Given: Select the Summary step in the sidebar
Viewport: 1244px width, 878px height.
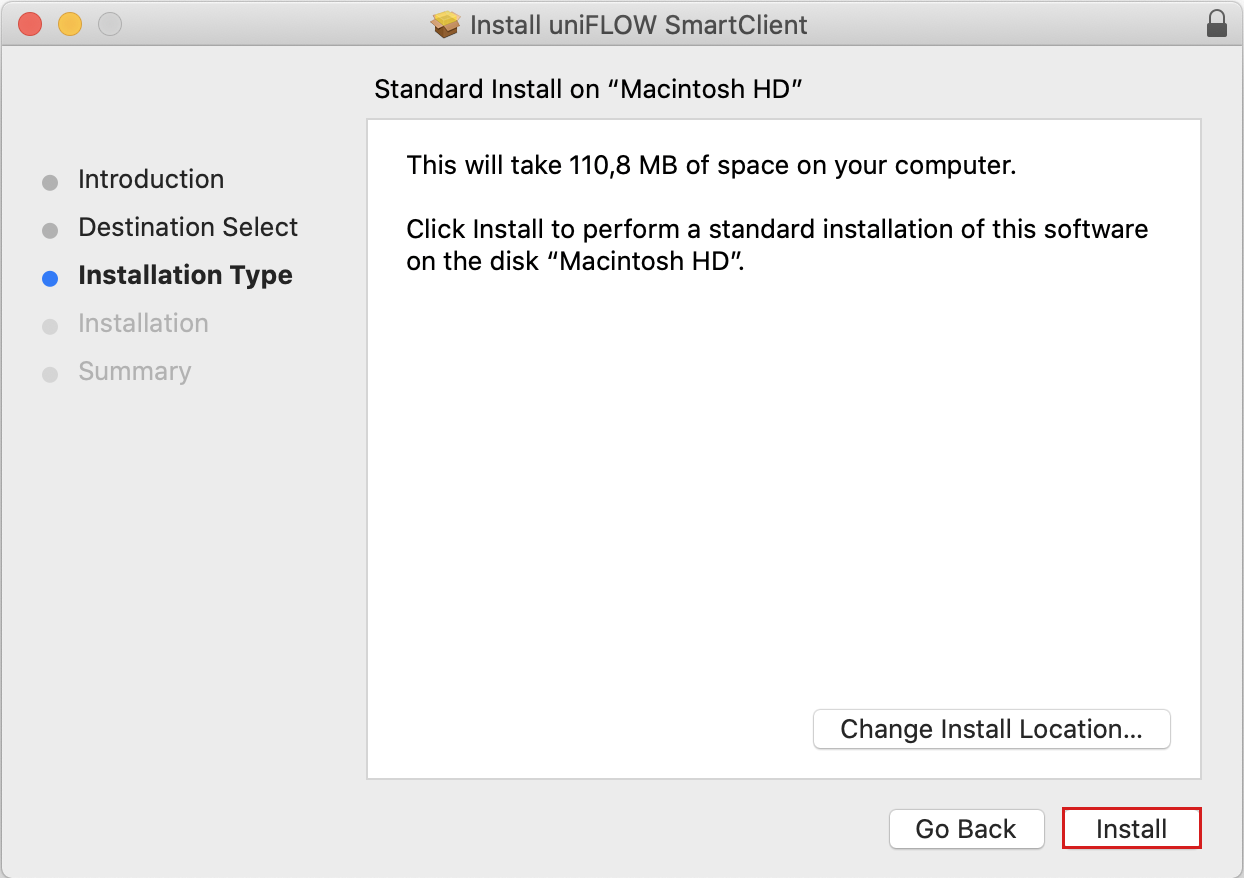Looking at the screenshot, I should pos(134,371).
